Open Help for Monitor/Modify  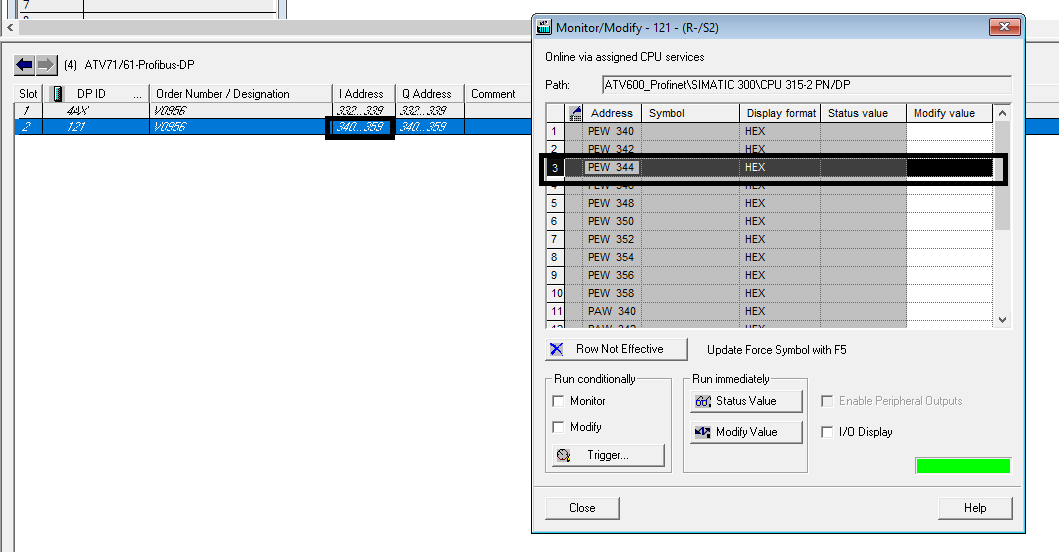point(975,507)
